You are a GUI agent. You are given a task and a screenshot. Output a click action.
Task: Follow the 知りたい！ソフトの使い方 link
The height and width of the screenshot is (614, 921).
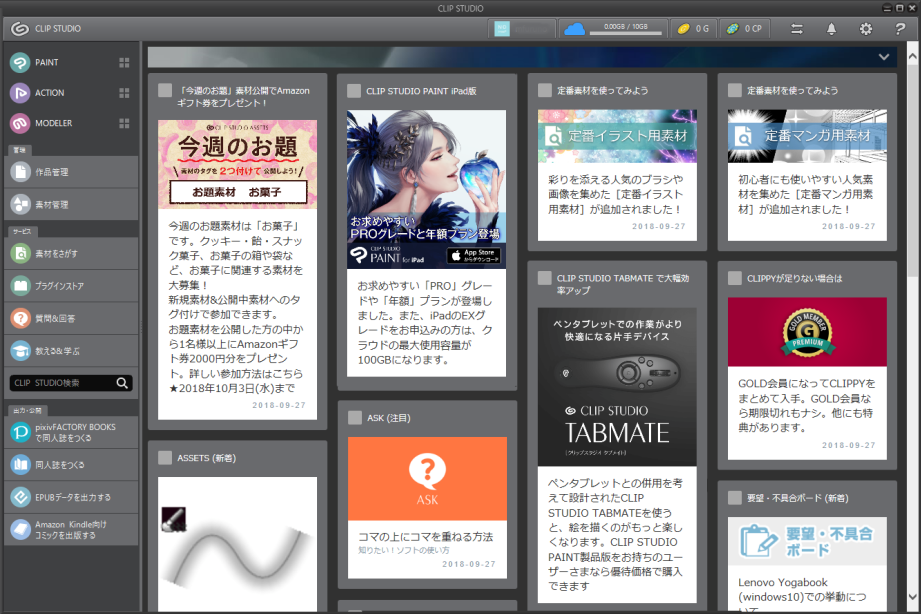(x=404, y=551)
